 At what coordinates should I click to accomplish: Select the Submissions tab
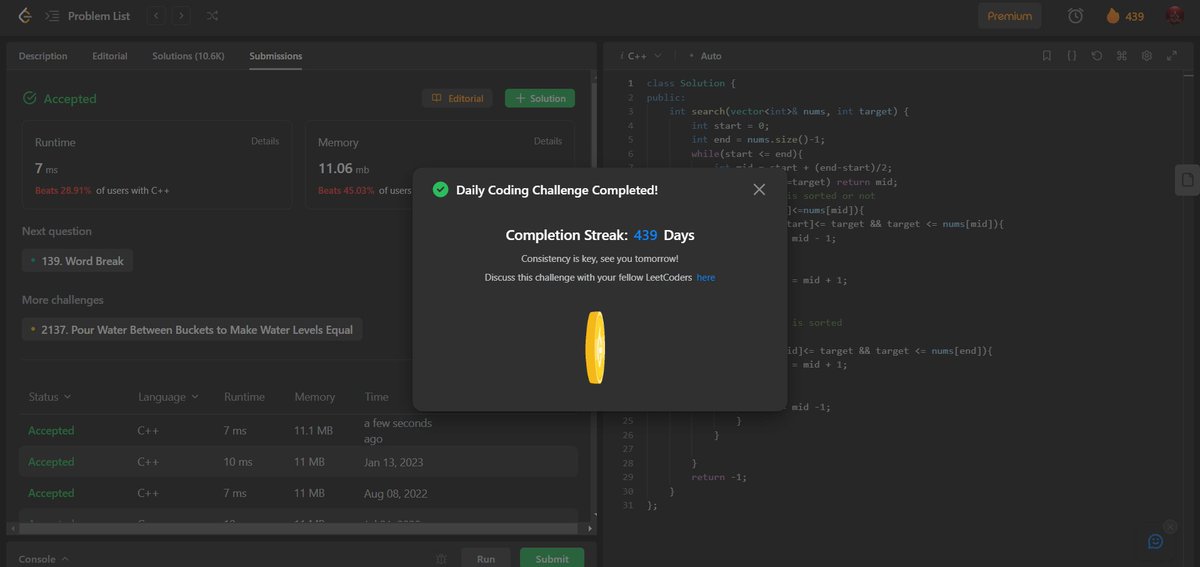tap(276, 56)
